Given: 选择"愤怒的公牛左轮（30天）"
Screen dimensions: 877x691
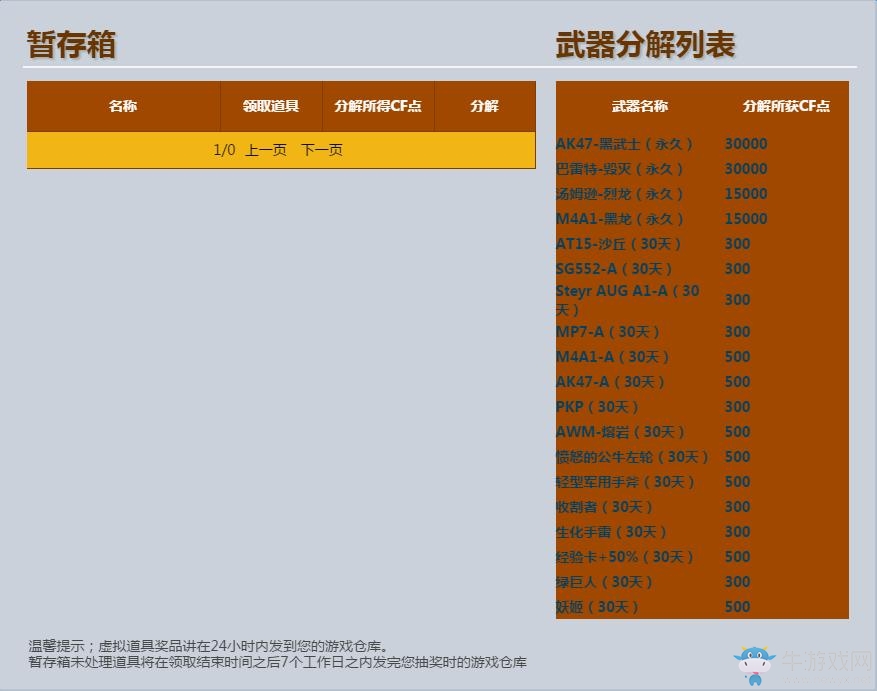Looking at the screenshot, I should click(x=632, y=456).
